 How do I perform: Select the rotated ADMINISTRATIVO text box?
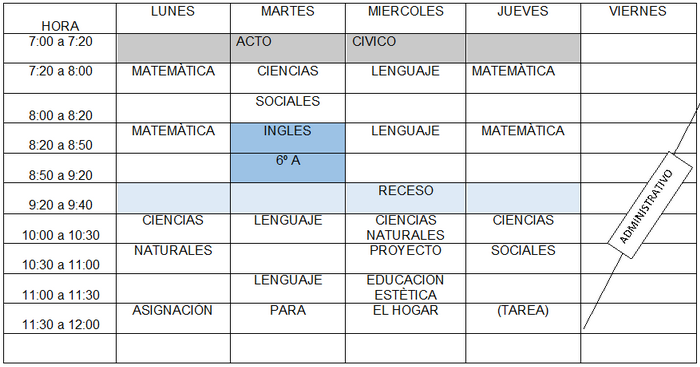(x=650, y=205)
